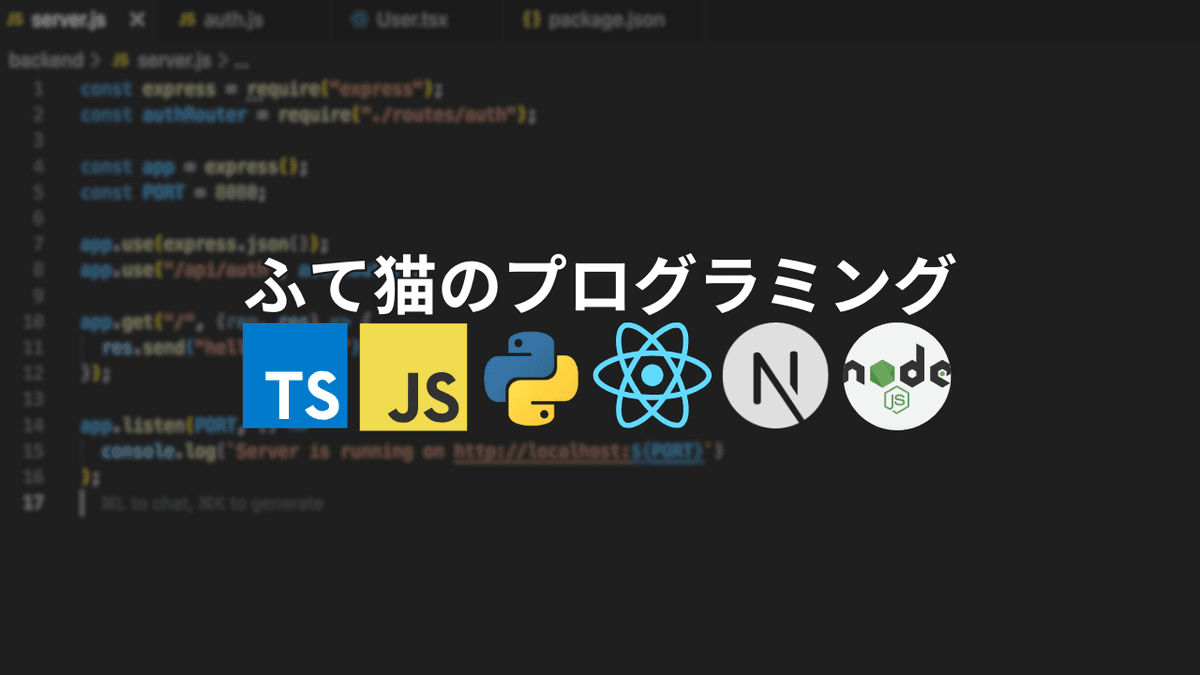Click the Next.js N logo
Viewport: 1200px width, 675px height.
(775, 376)
